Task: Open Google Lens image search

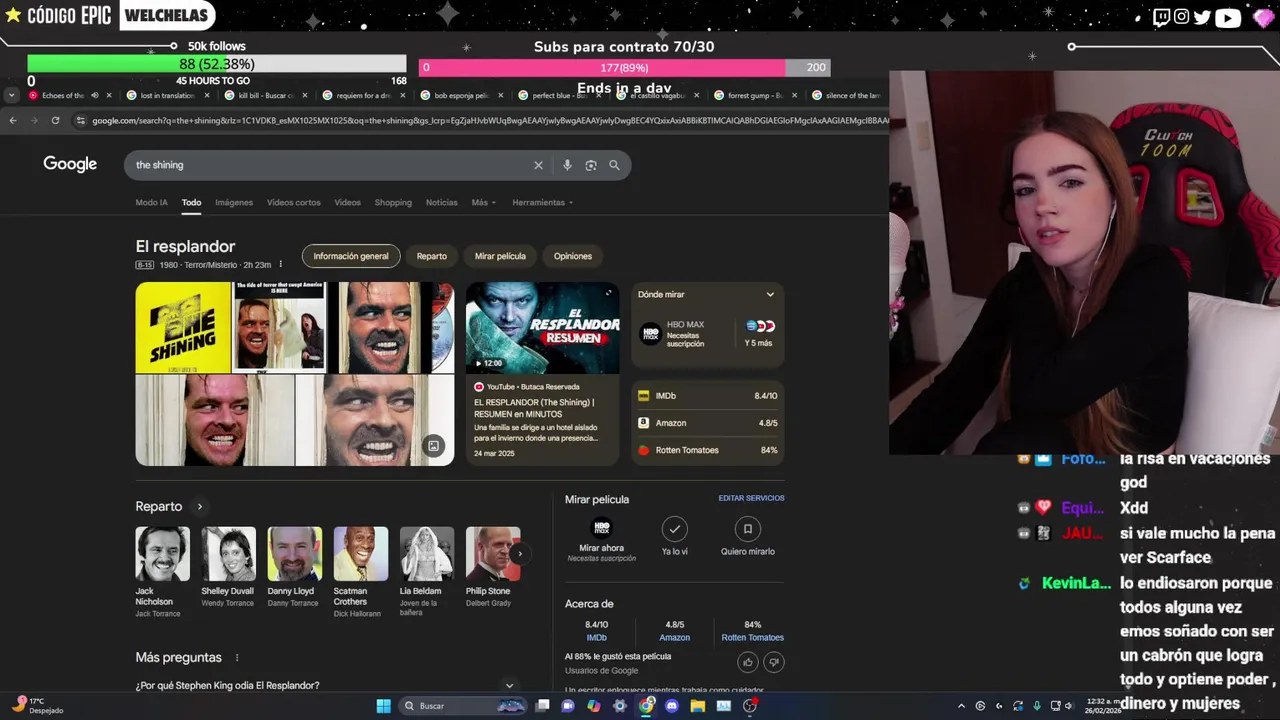Action: click(591, 165)
